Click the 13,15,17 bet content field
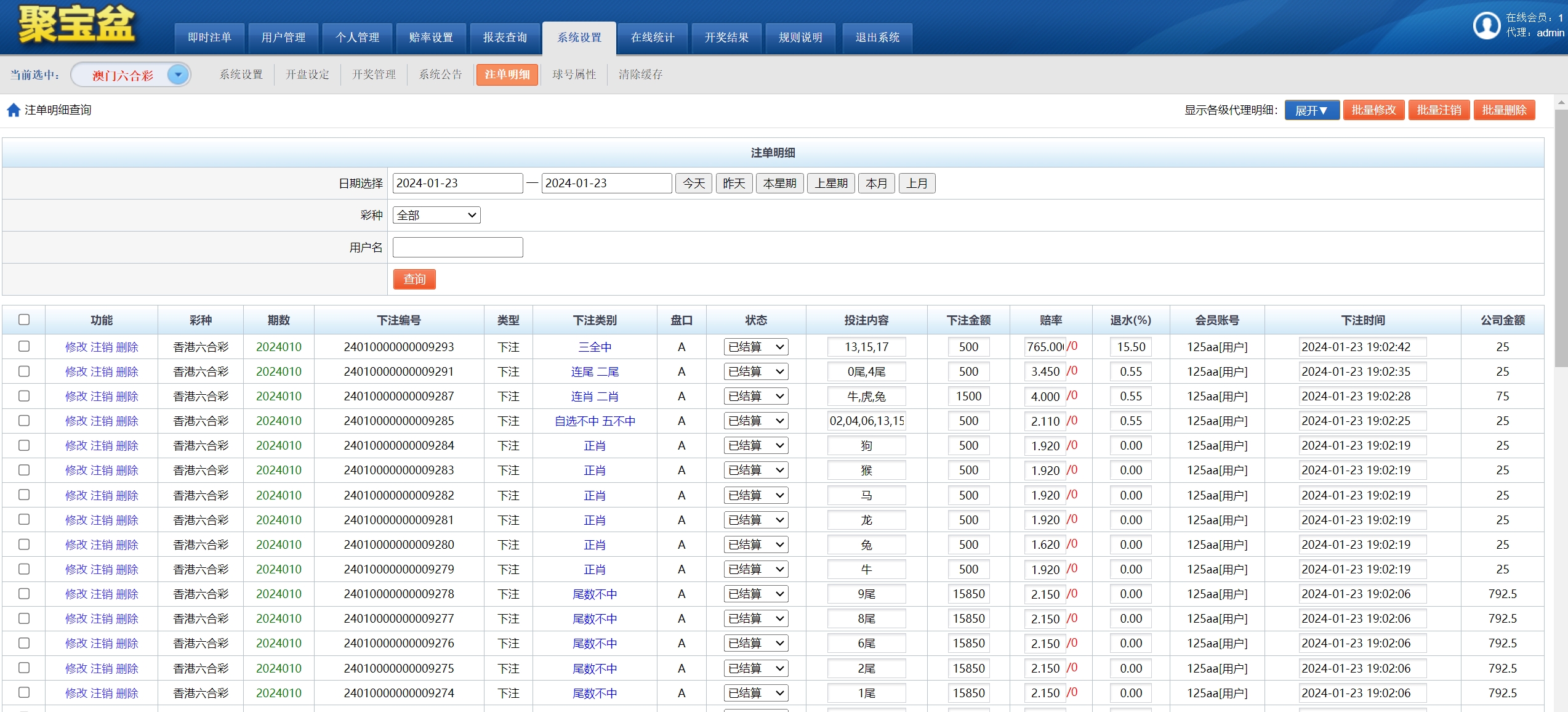 click(866, 347)
